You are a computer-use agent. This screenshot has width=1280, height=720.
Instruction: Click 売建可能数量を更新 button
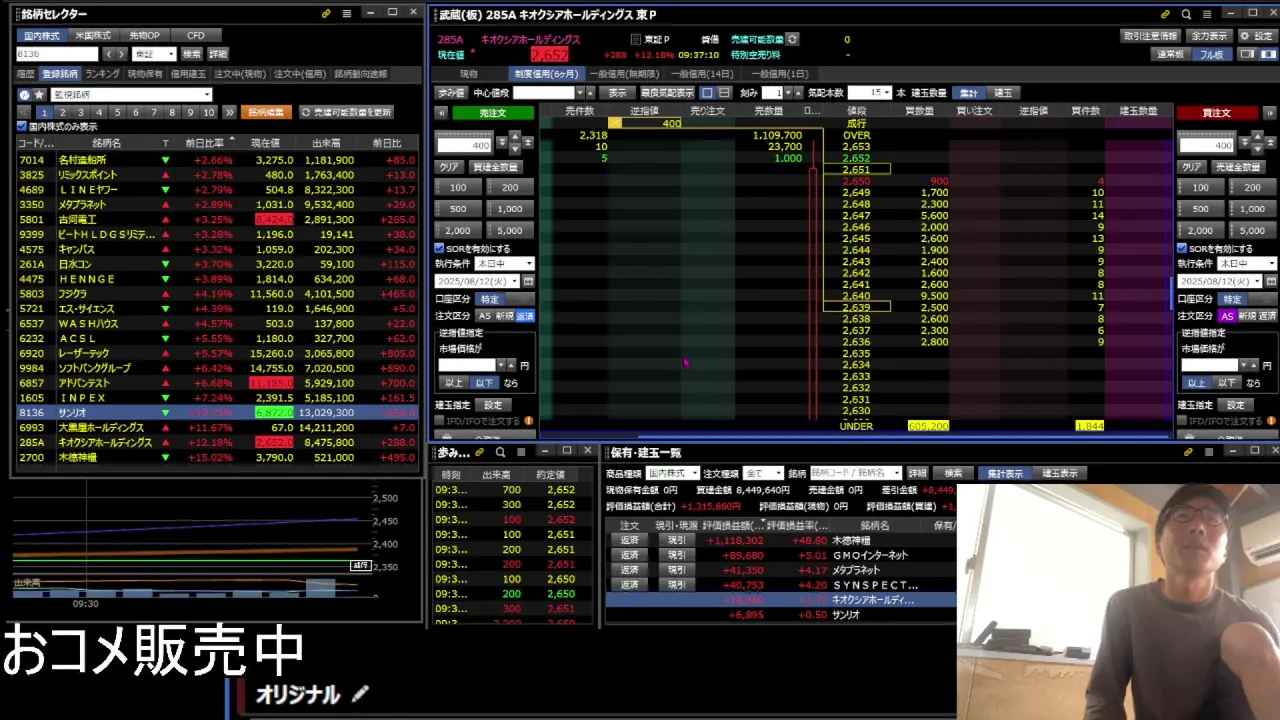tap(345, 112)
